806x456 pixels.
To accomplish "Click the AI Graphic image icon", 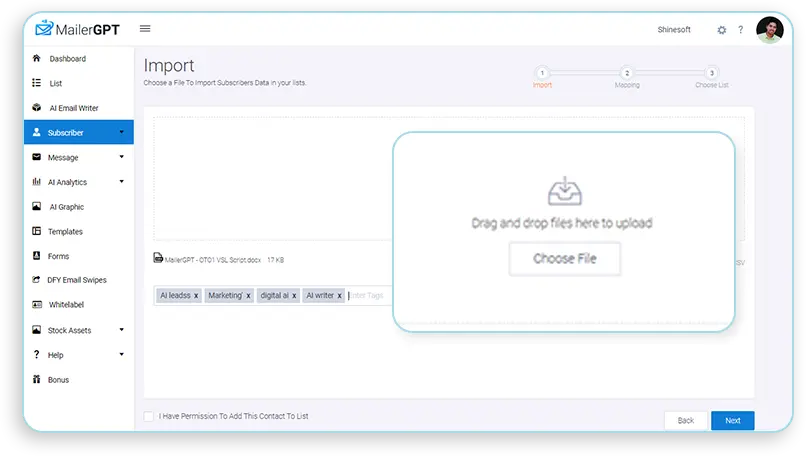I will click(37, 207).
